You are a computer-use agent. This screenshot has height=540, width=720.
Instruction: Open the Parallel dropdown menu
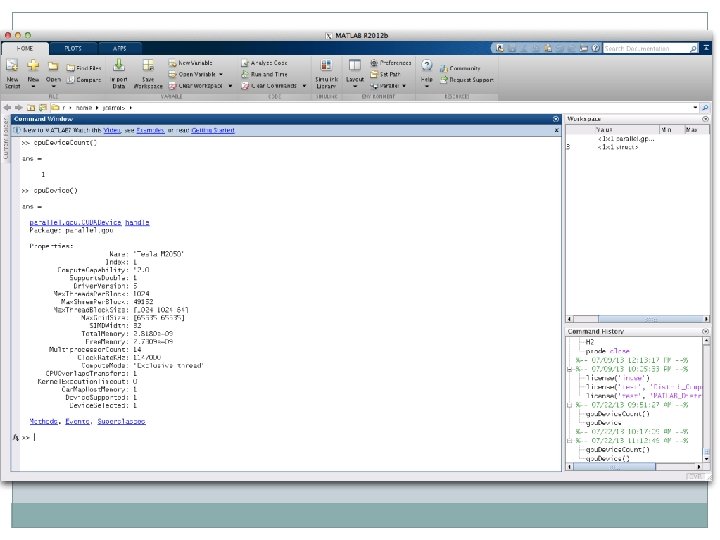(x=388, y=86)
